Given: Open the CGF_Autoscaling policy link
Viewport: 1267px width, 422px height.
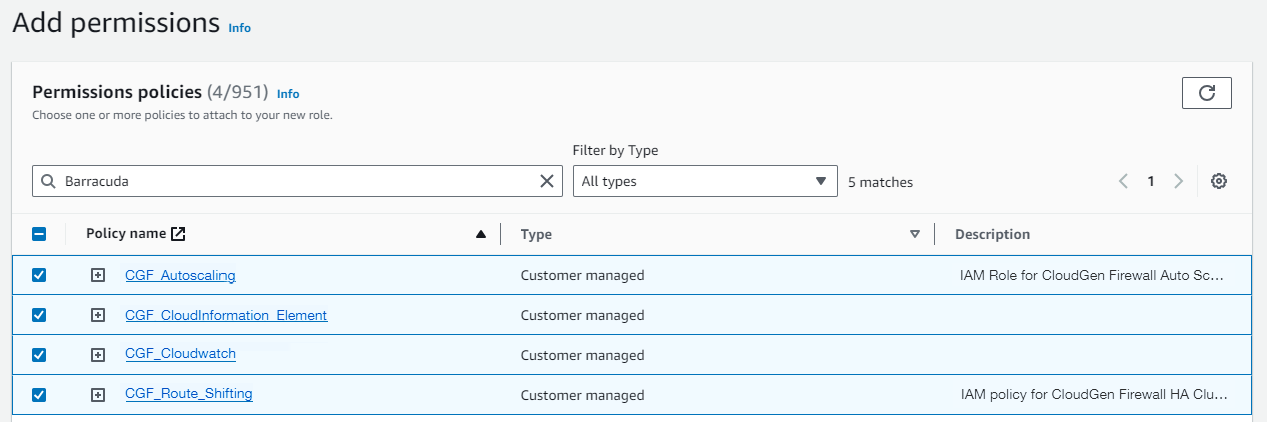Looking at the screenshot, I should click(180, 275).
